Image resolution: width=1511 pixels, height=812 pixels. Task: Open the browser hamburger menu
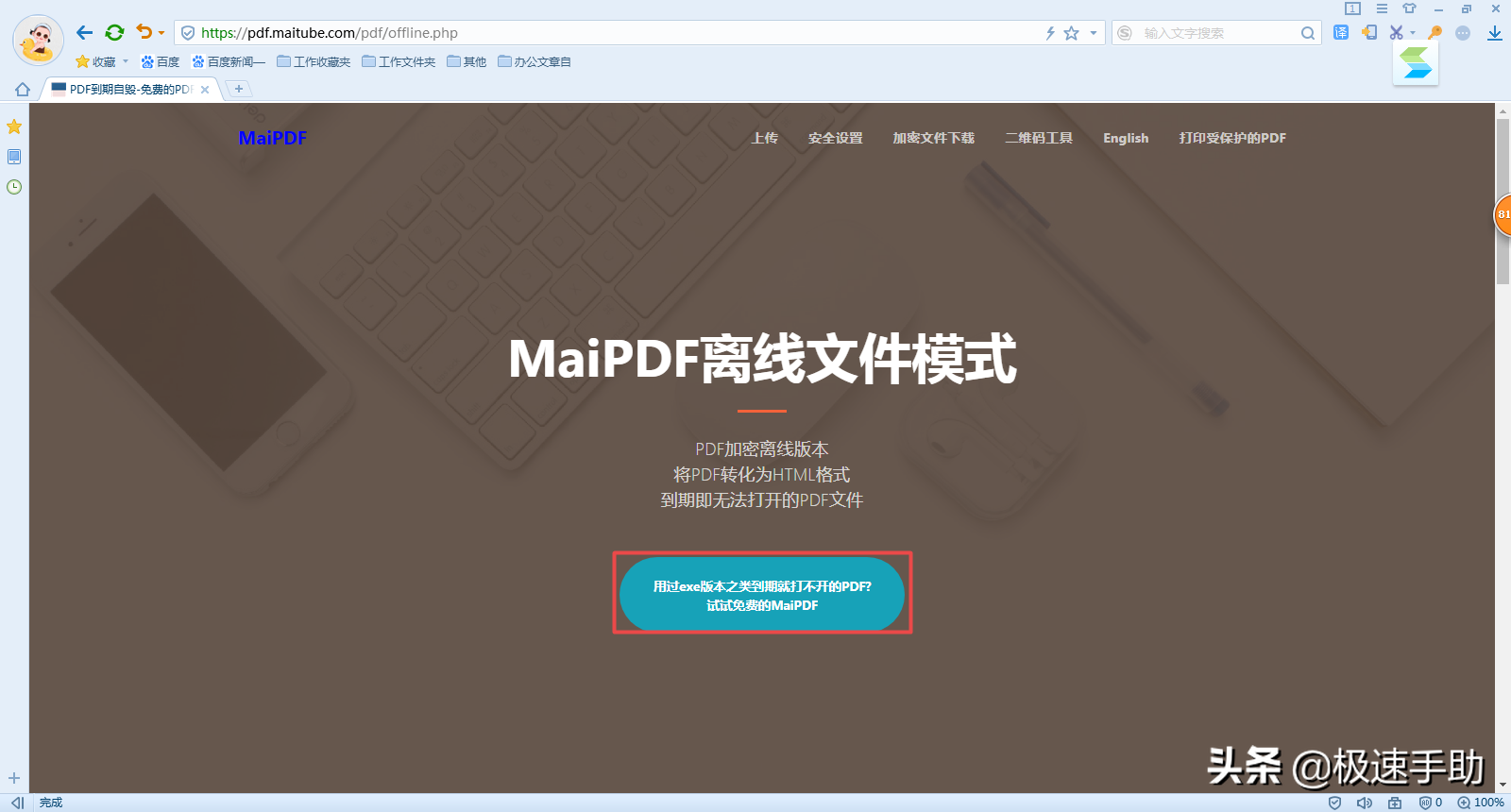tap(1382, 8)
